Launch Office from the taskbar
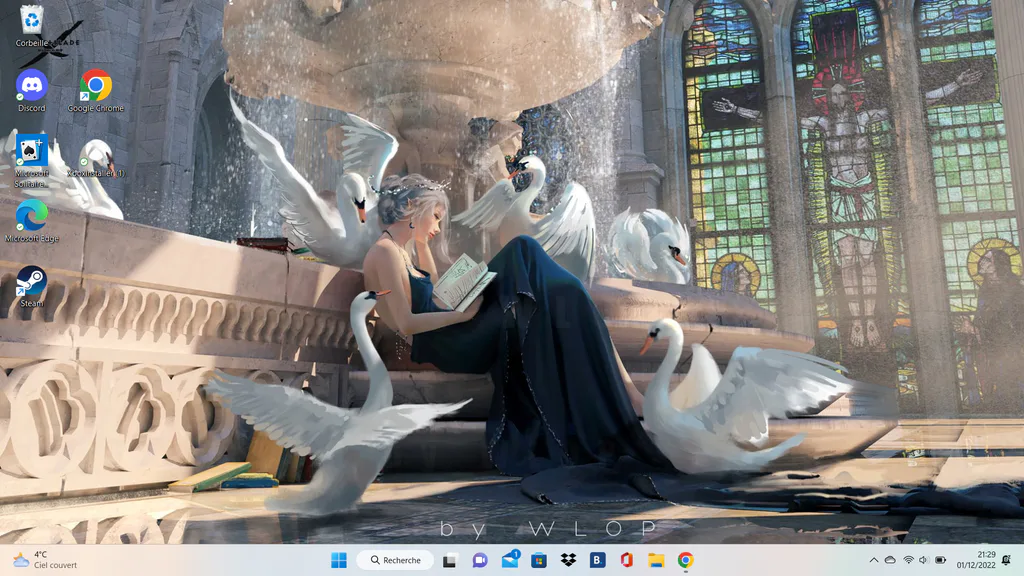Viewport: 1024px width, 576px height. (x=626, y=560)
